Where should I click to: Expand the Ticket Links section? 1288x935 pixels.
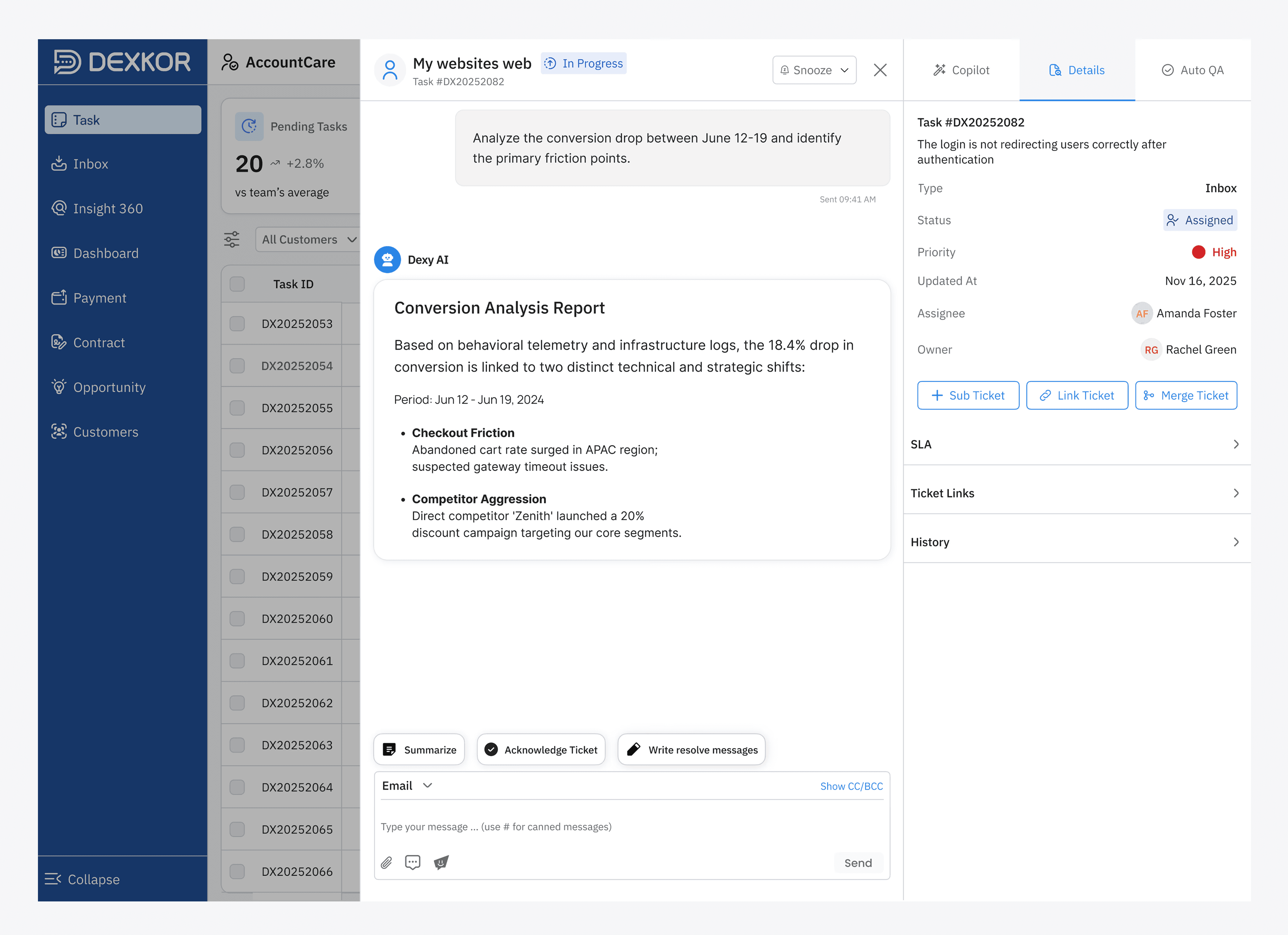pos(1077,493)
